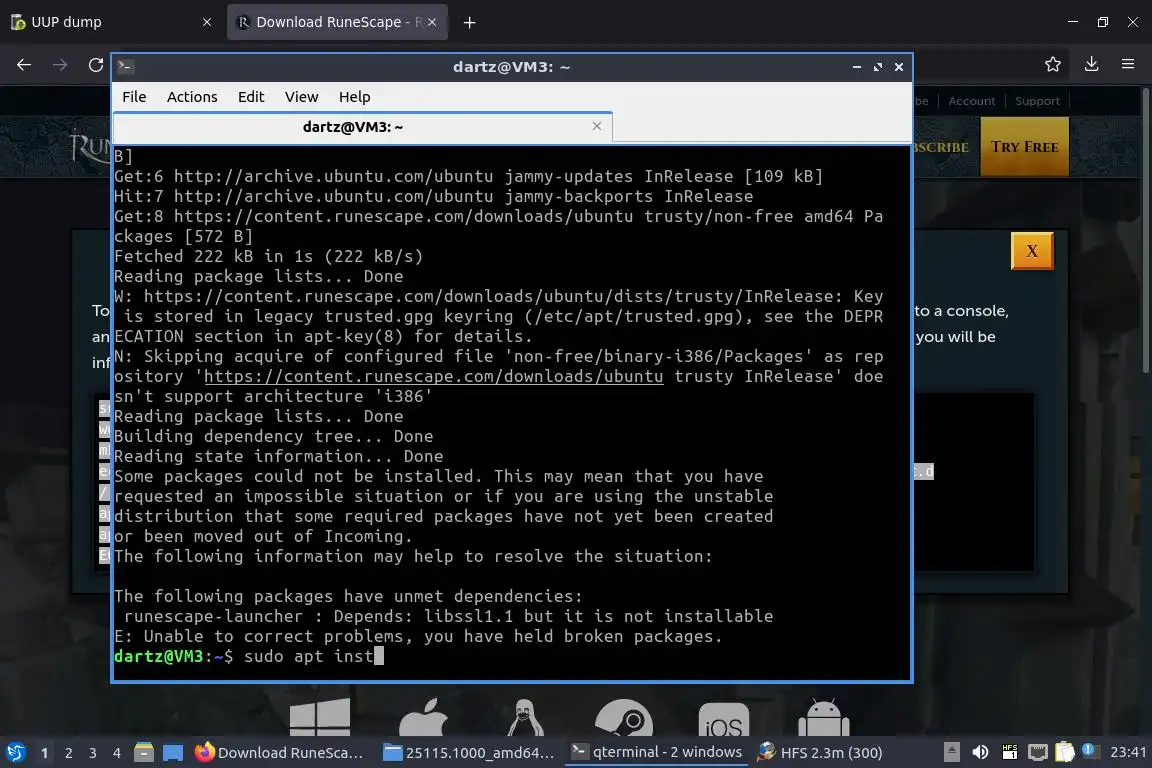The height and width of the screenshot is (768, 1152).
Task: Select the Steam download icon
Action: coord(624,718)
